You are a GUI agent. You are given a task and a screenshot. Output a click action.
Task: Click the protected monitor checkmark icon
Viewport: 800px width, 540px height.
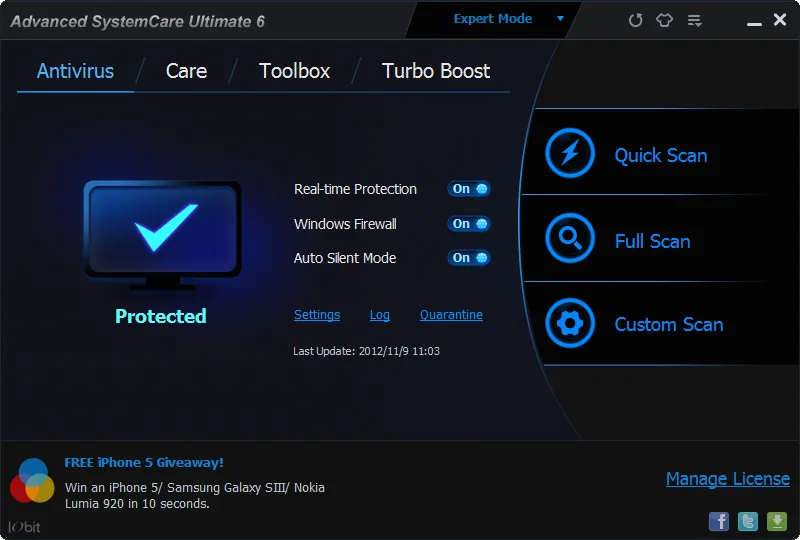[163, 235]
